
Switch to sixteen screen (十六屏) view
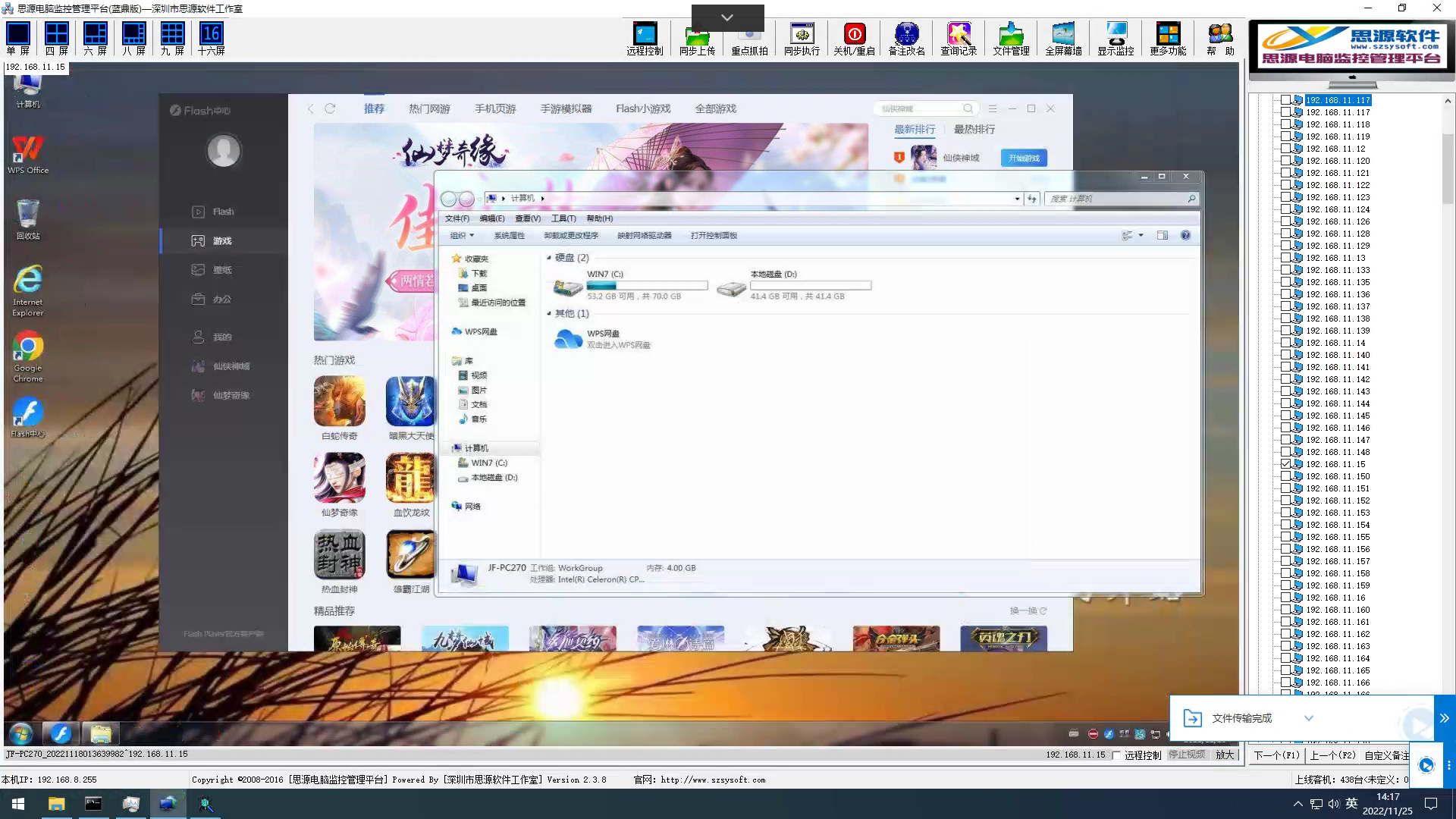[x=212, y=39]
